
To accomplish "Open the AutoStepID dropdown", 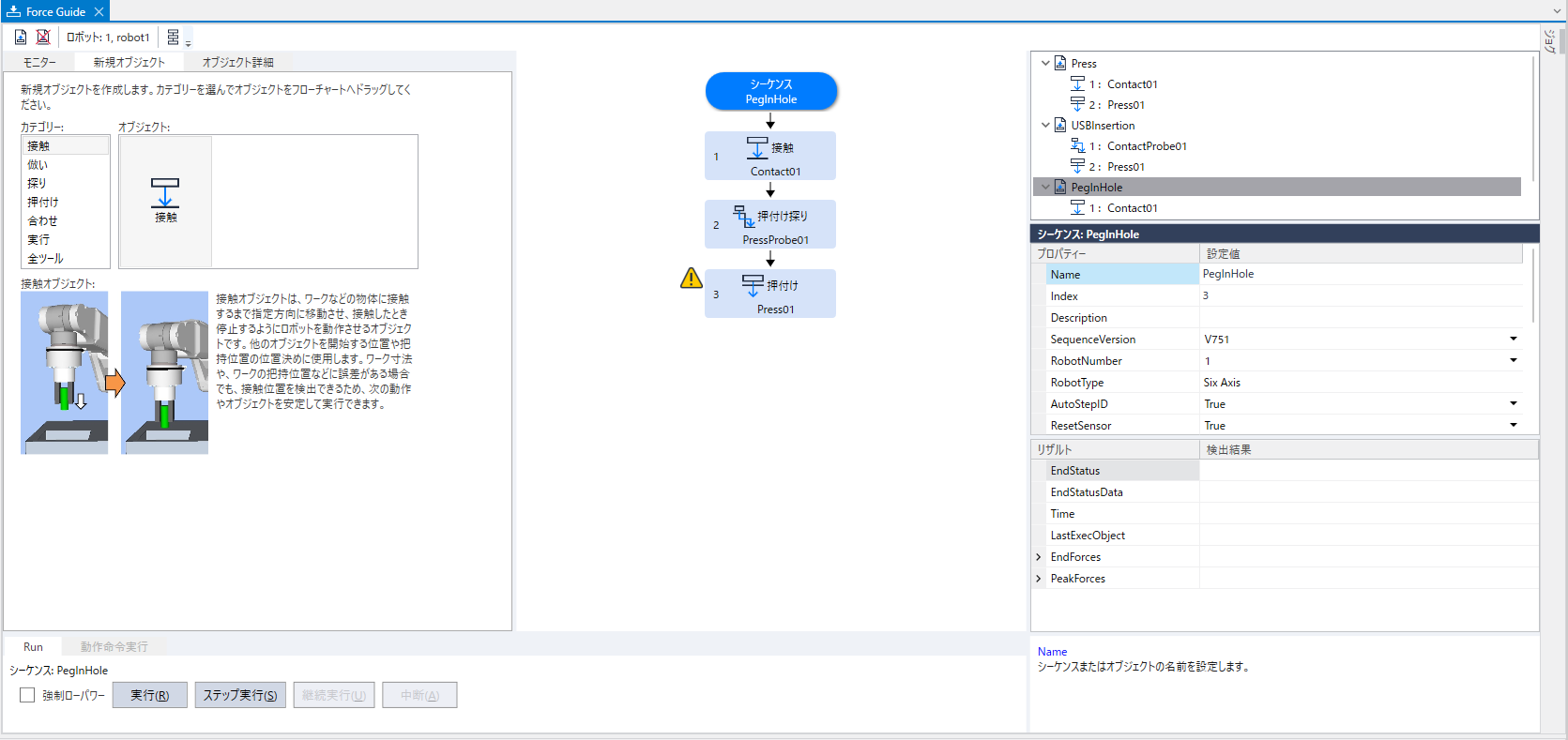I will coord(1513,403).
